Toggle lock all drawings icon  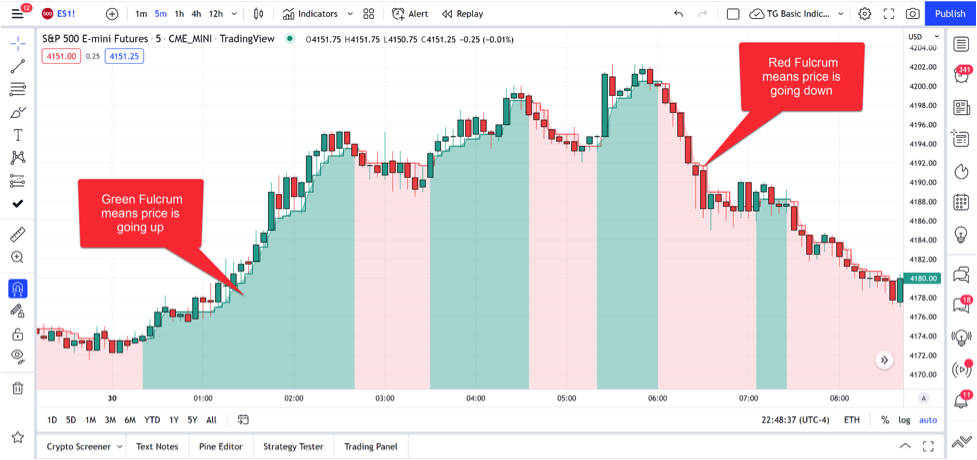click(x=18, y=333)
